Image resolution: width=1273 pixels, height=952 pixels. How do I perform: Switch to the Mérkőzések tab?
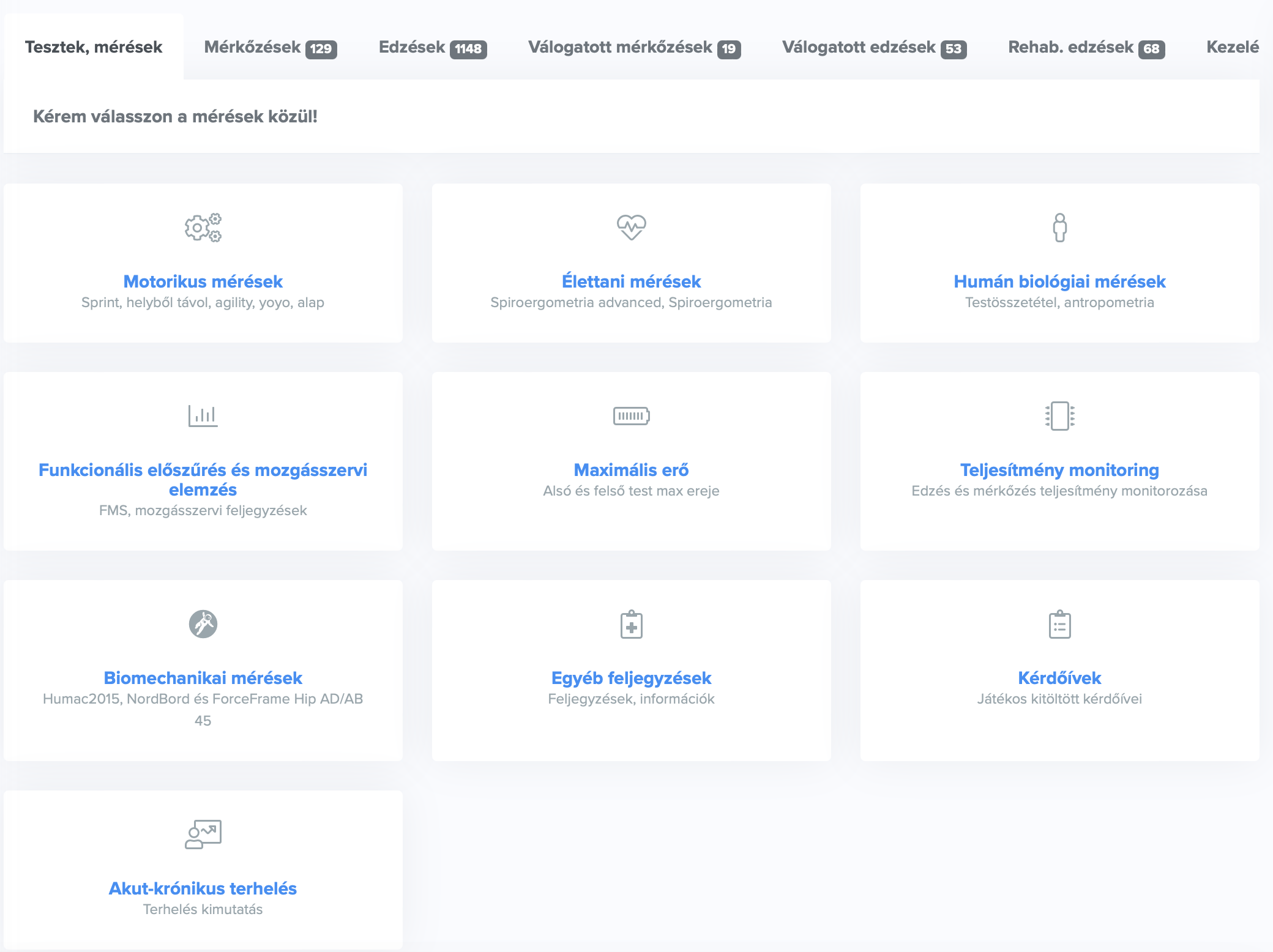pyautogui.click(x=270, y=47)
